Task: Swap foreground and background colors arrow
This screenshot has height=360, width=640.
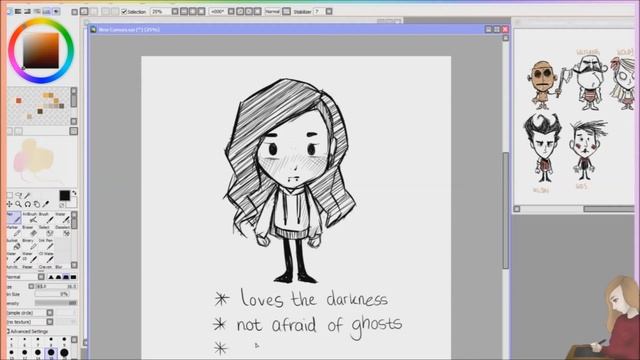Action: pyautogui.click(x=74, y=193)
